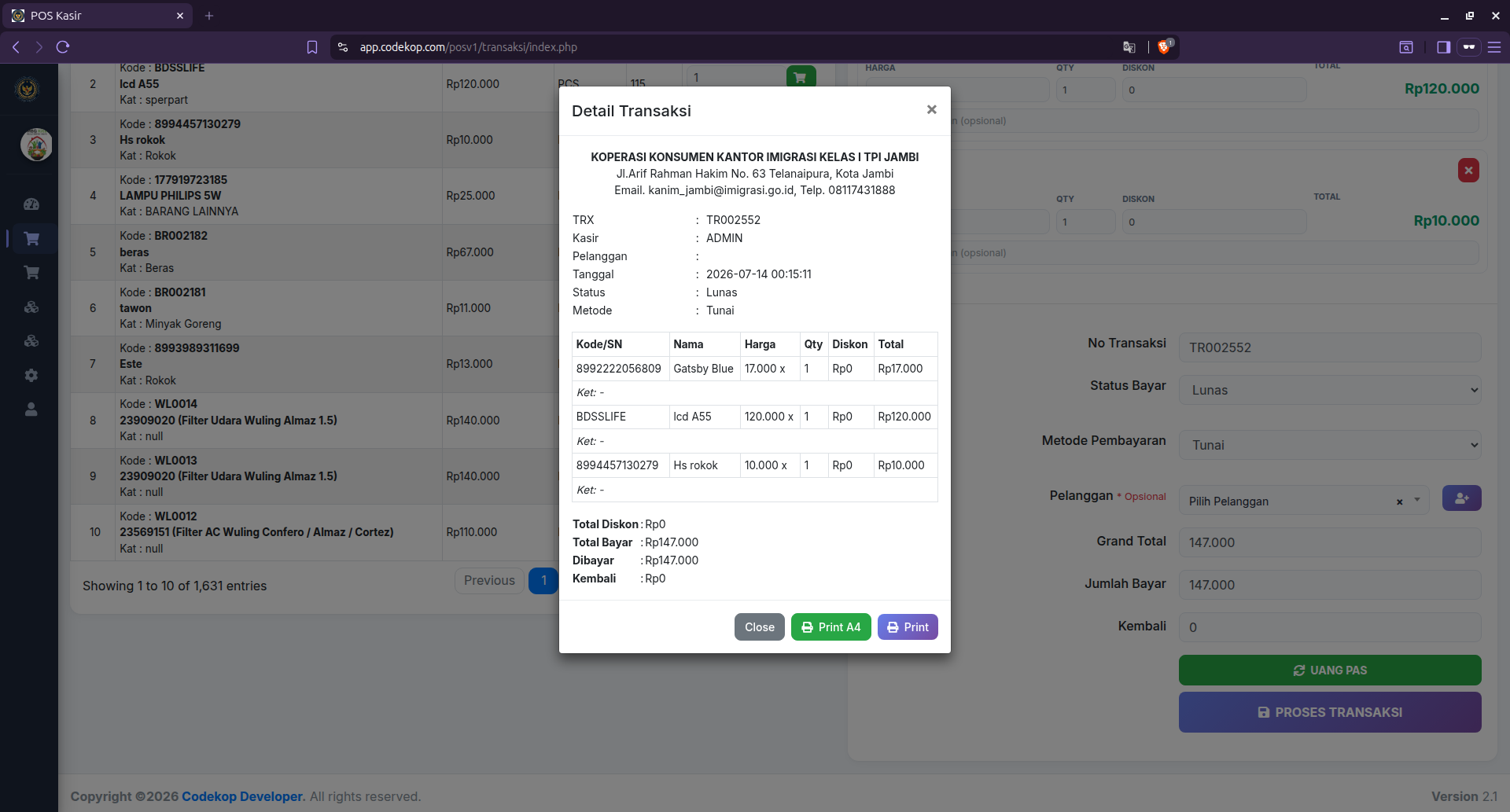Click the Este product row
Screen dimensions: 1510x812
(315, 364)
